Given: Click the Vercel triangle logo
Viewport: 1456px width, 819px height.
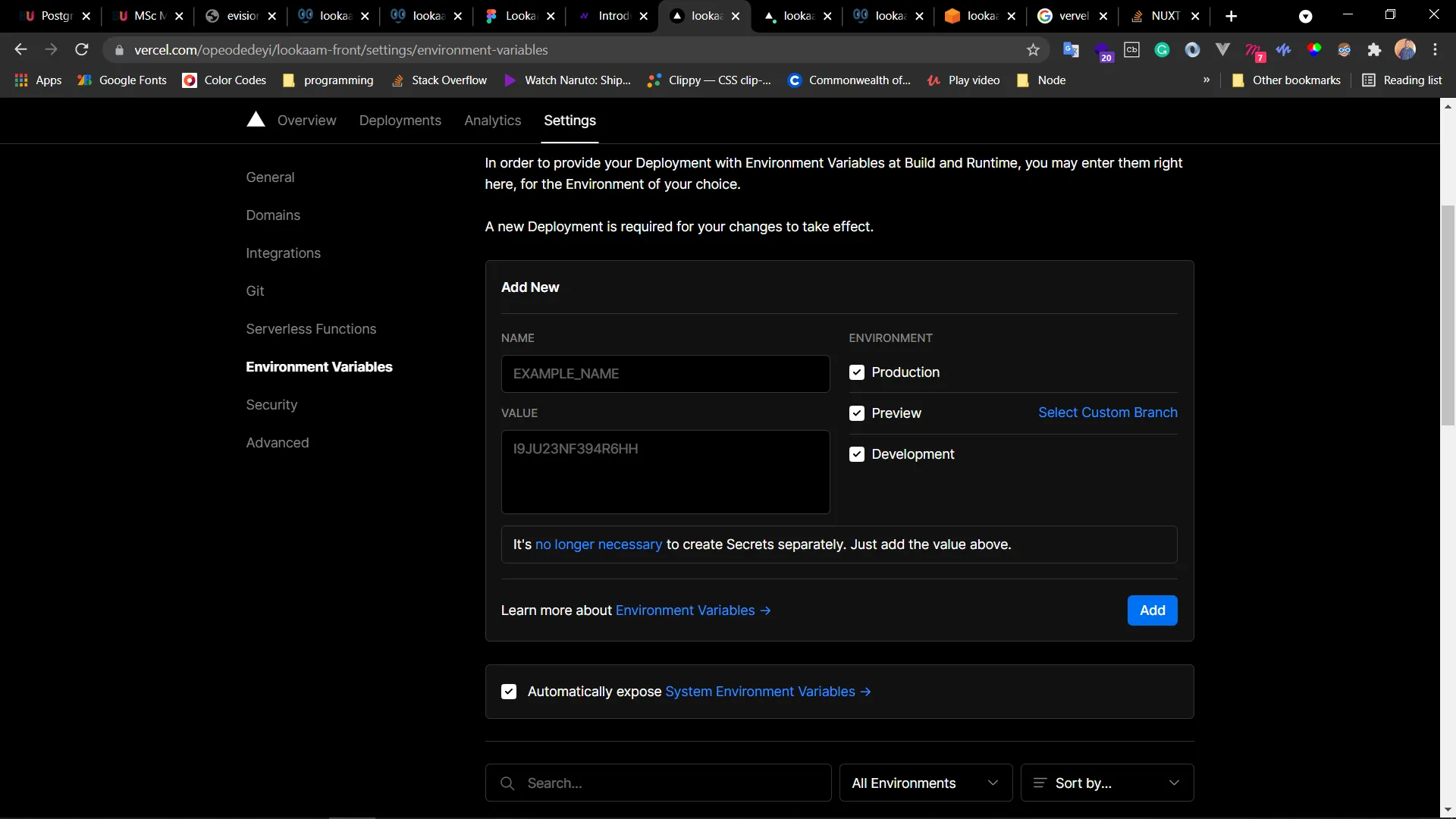Looking at the screenshot, I should coord(256,120).
